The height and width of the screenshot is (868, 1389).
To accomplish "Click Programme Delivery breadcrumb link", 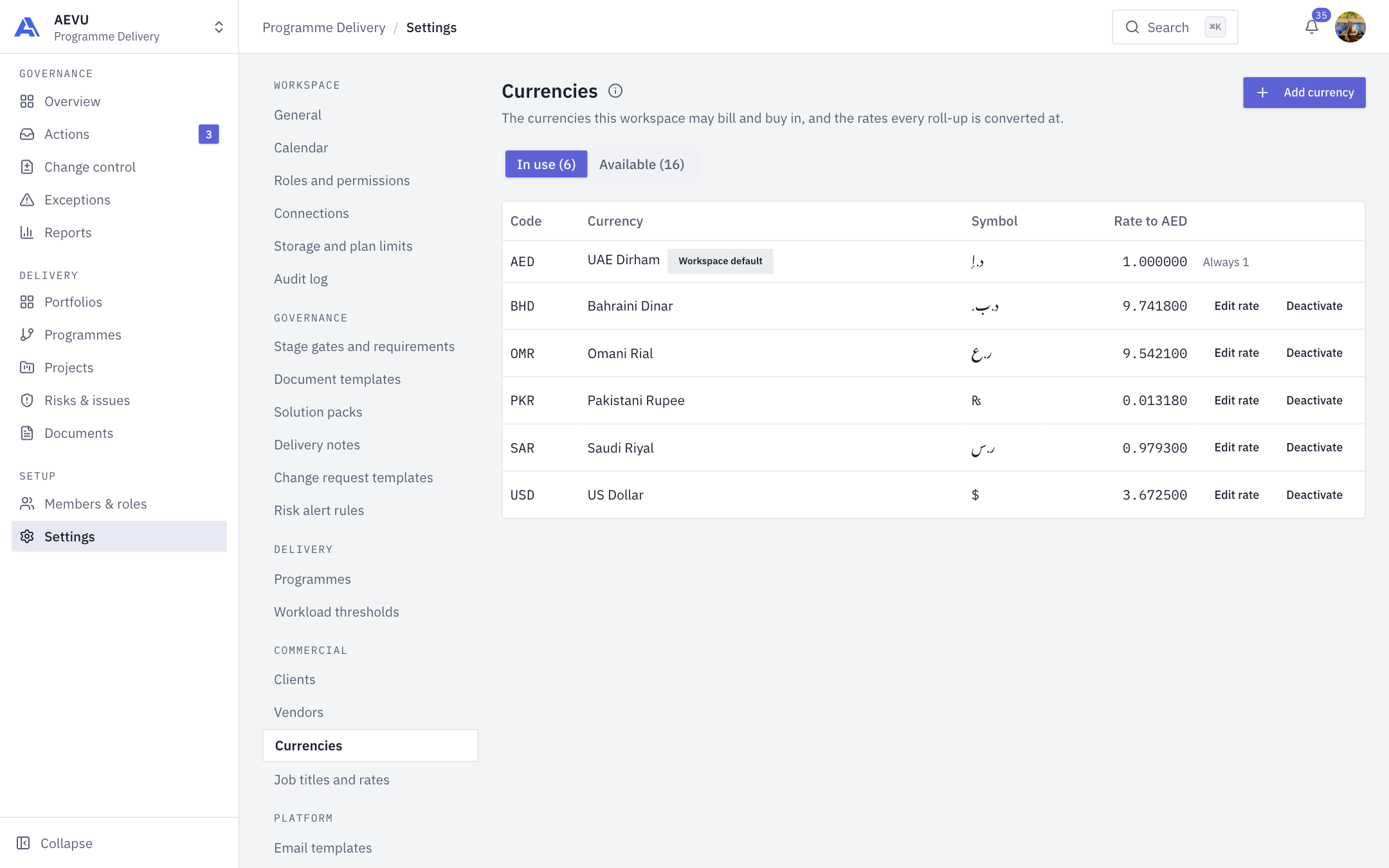I will click(324, 28).
